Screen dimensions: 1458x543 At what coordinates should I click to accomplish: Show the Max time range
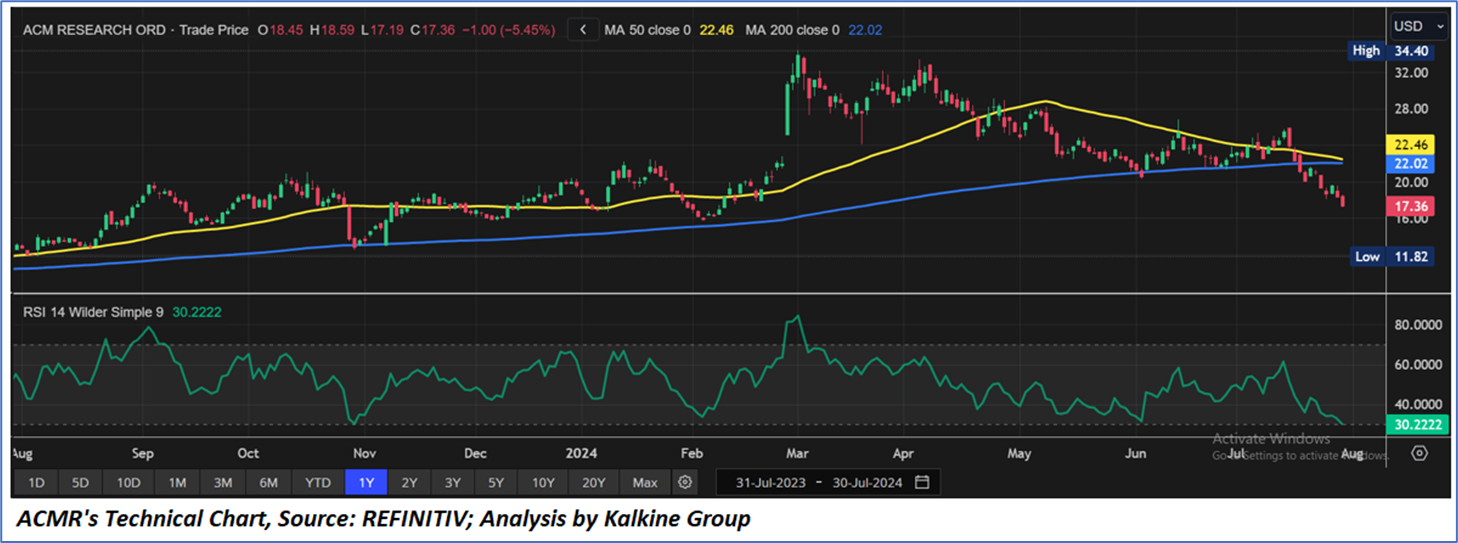click(x=645, y=483)
